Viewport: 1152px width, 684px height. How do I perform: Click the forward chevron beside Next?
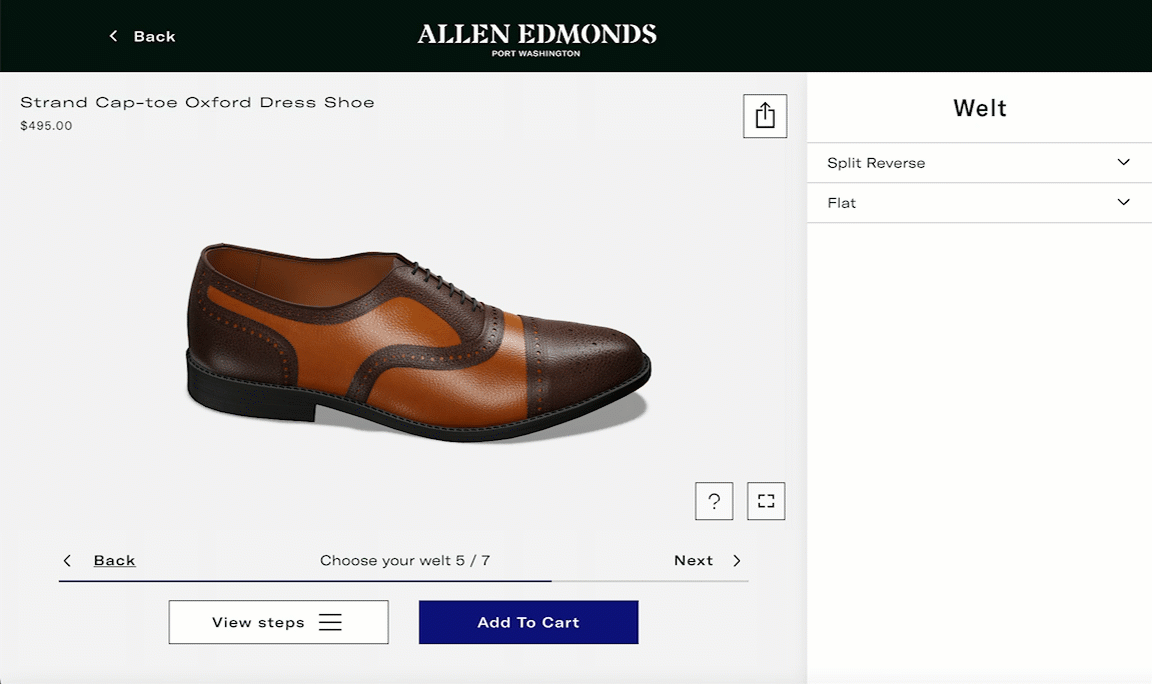pyautogui.click(x=737, y=560)
